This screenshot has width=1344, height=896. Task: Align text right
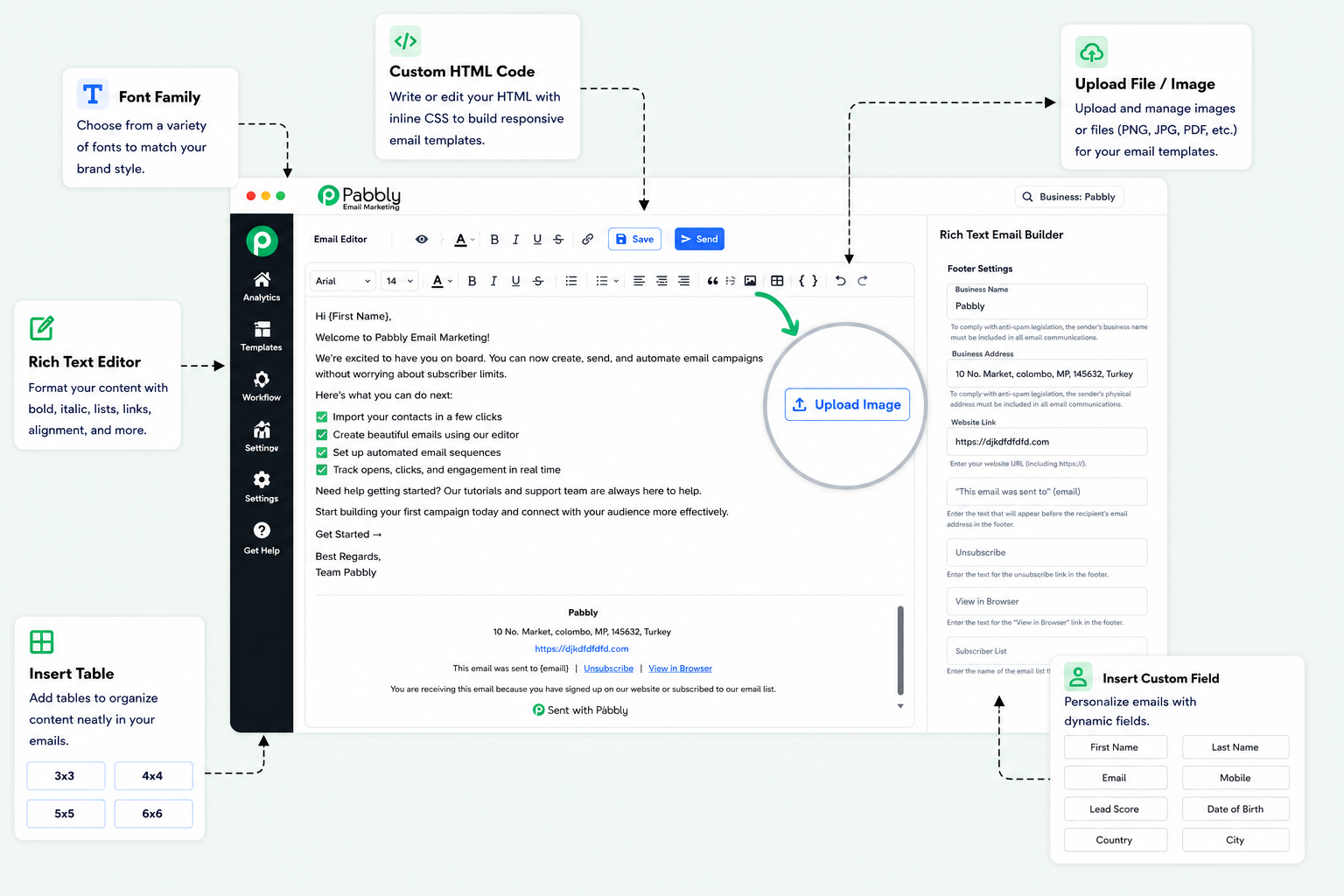[683, 281]
